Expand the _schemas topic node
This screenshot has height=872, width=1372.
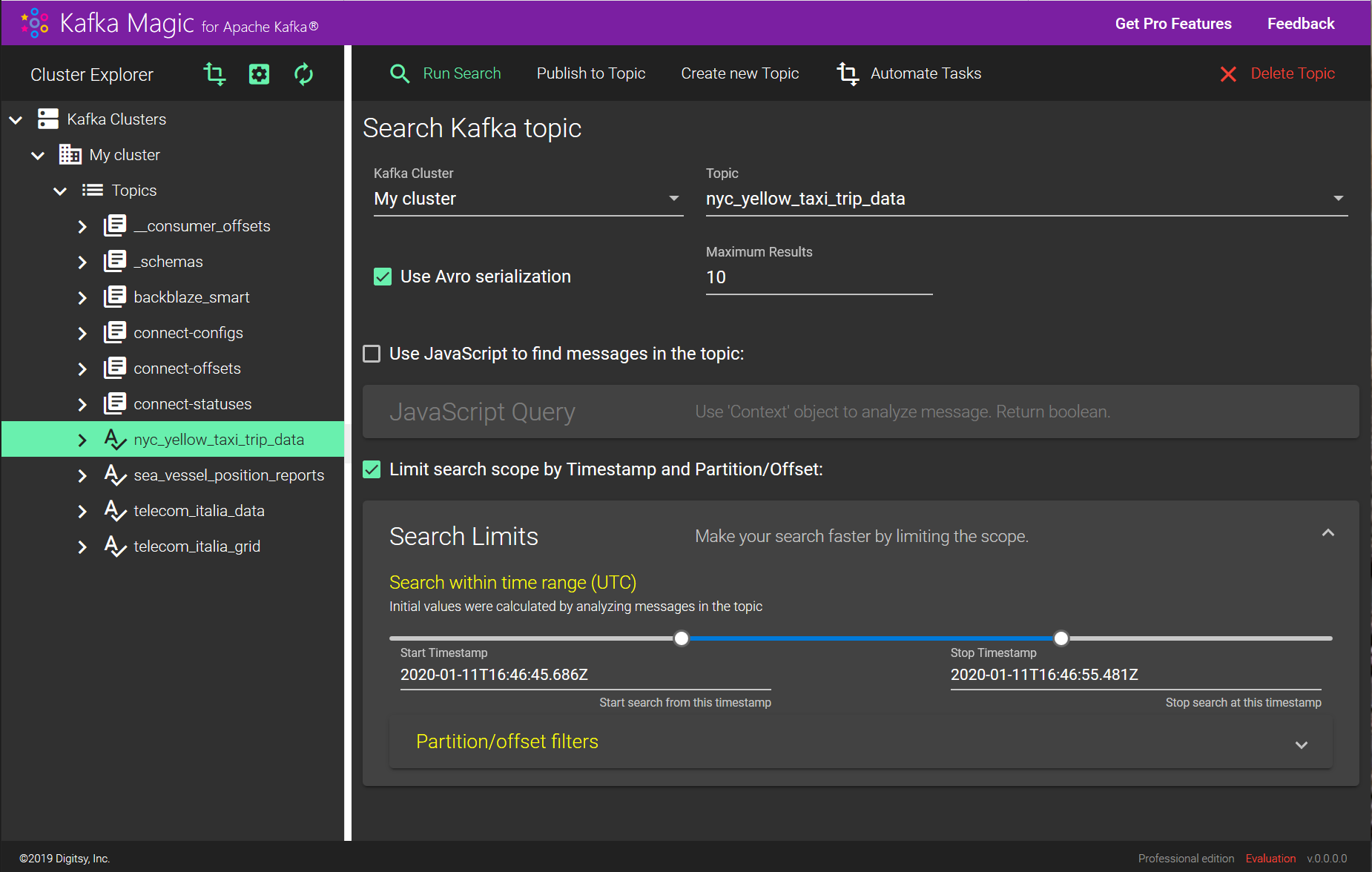pos(82,262)
